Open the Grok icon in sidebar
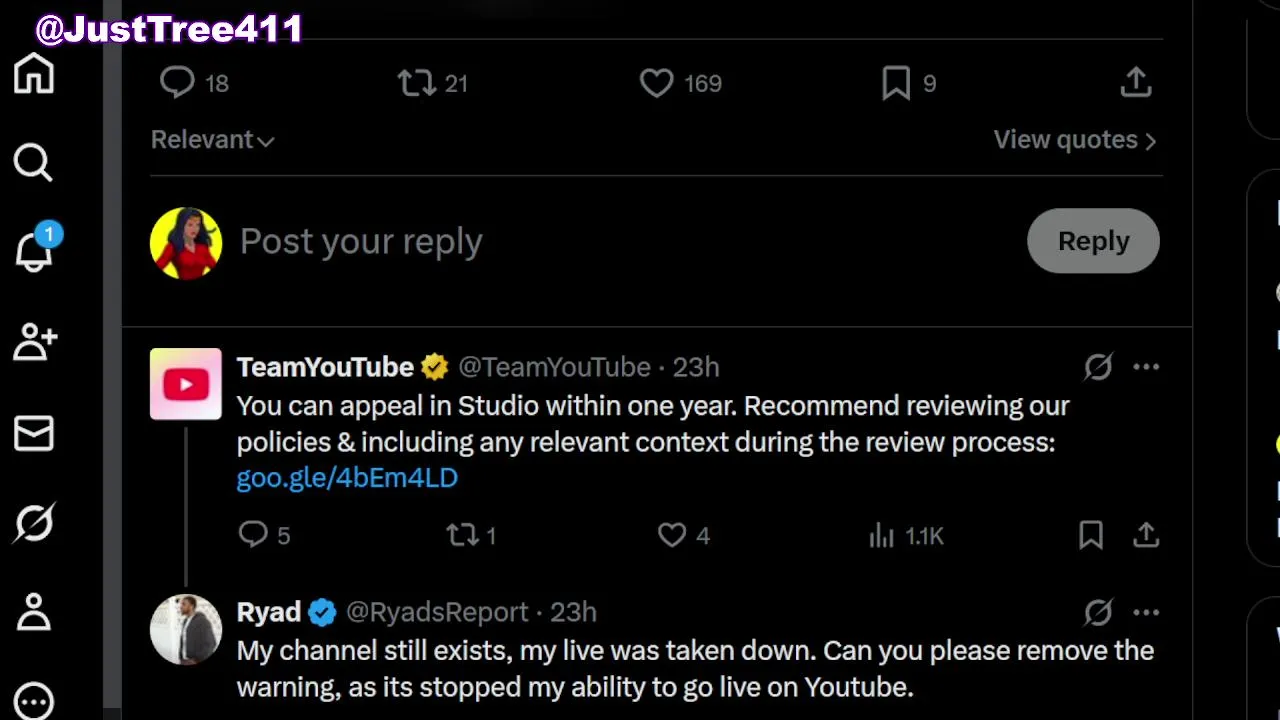Screen dimensions: 1280x720 (34, 523)
